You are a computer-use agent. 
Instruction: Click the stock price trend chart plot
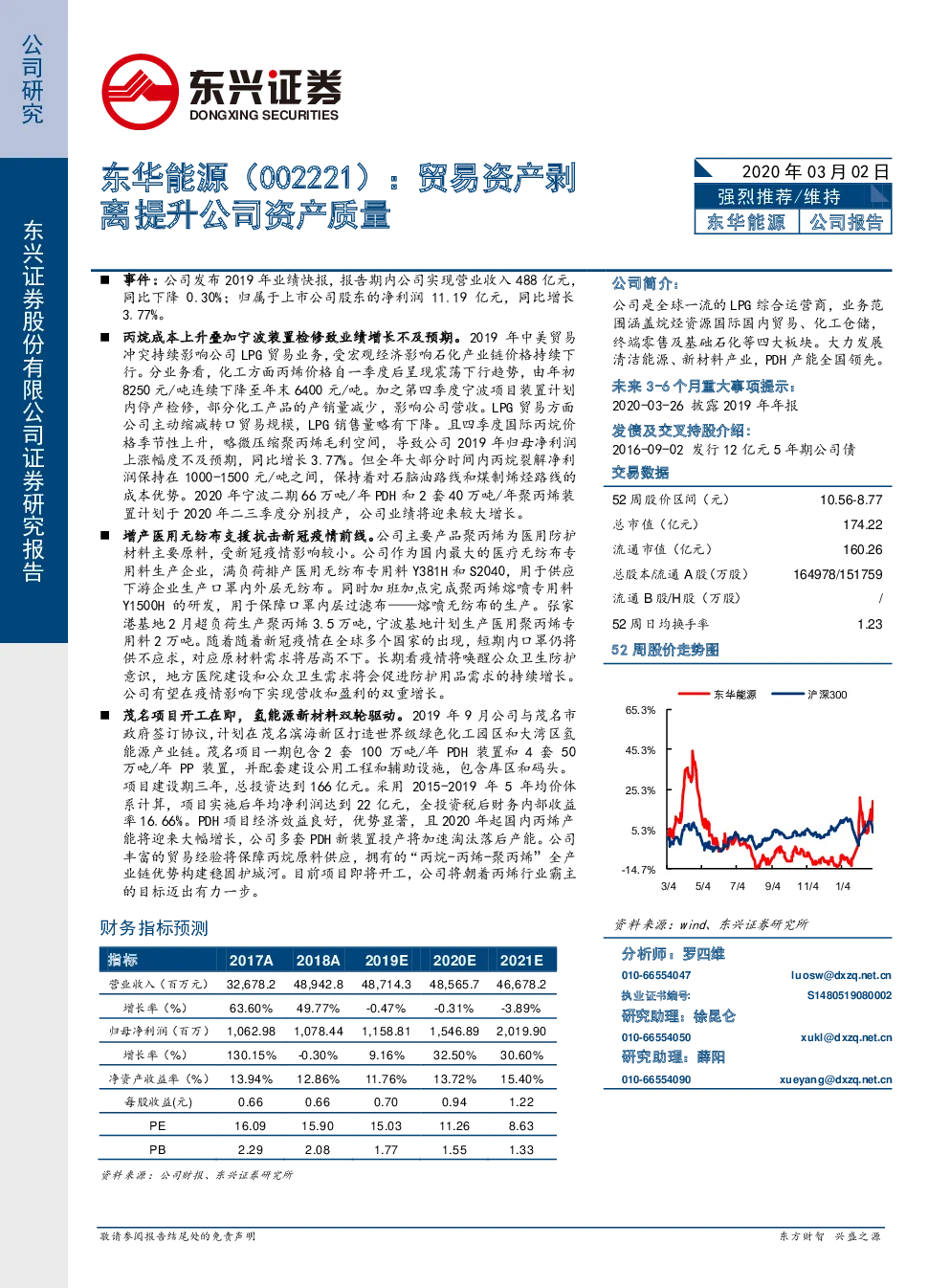click(x=767, y=790)
